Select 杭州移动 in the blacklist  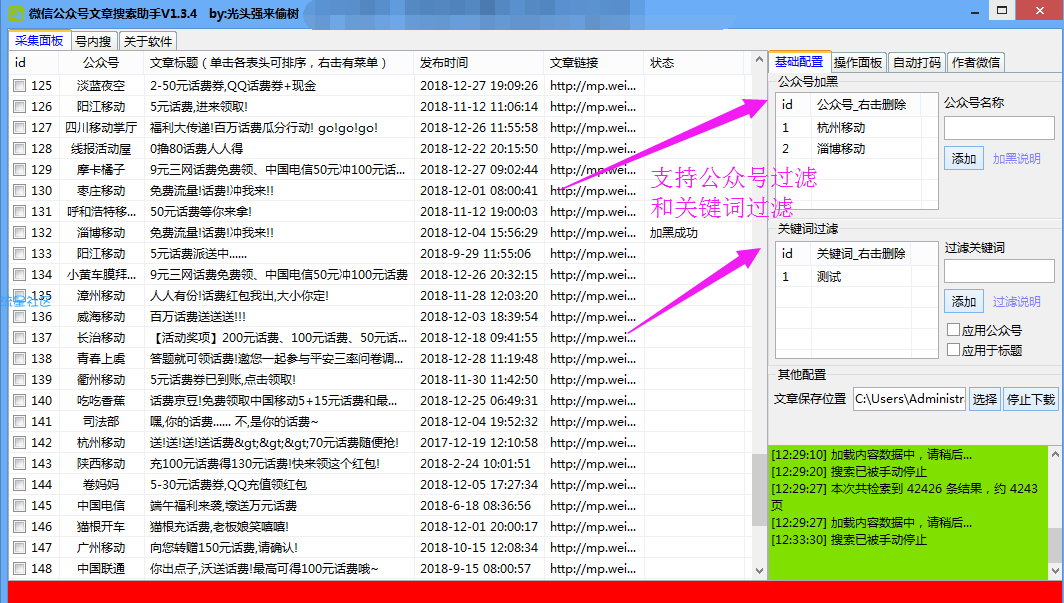(x=841, y=128)
